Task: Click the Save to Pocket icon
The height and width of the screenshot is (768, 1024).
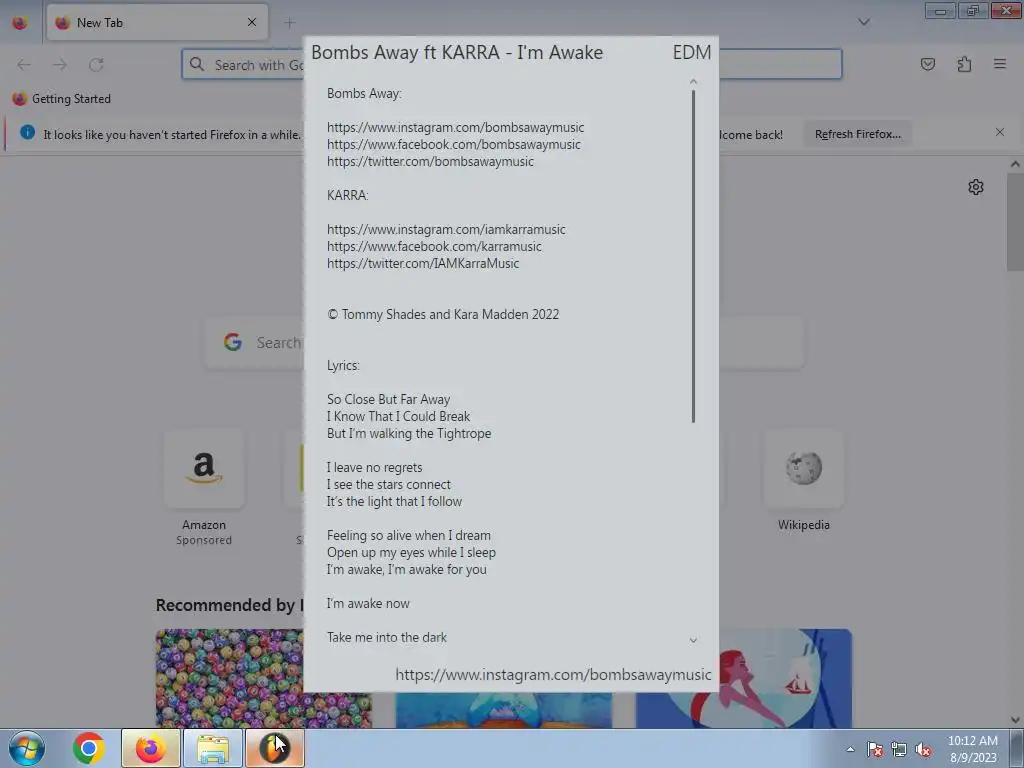Action: [x=928, y=64]
